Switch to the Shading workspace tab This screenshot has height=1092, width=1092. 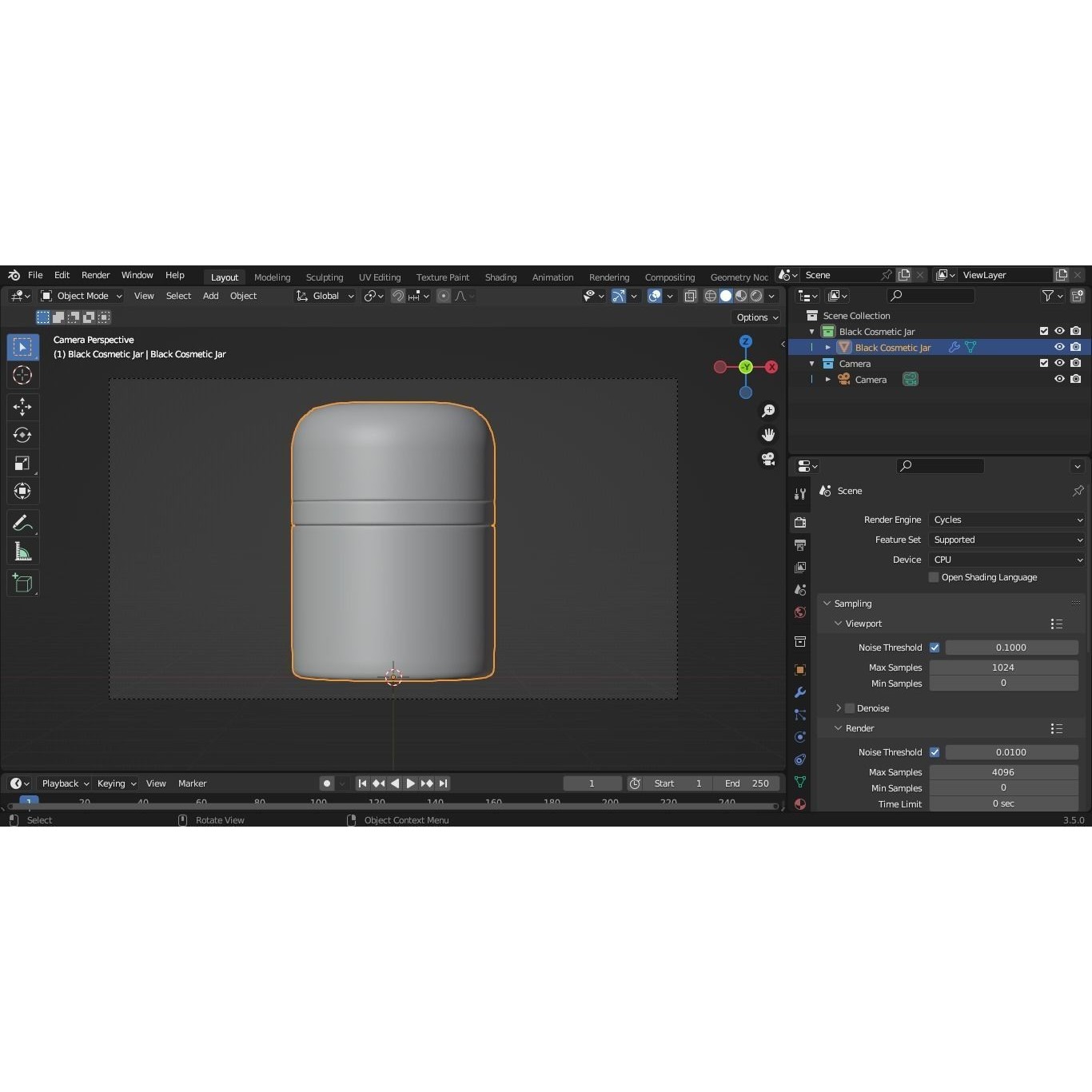tap(500, 277)
